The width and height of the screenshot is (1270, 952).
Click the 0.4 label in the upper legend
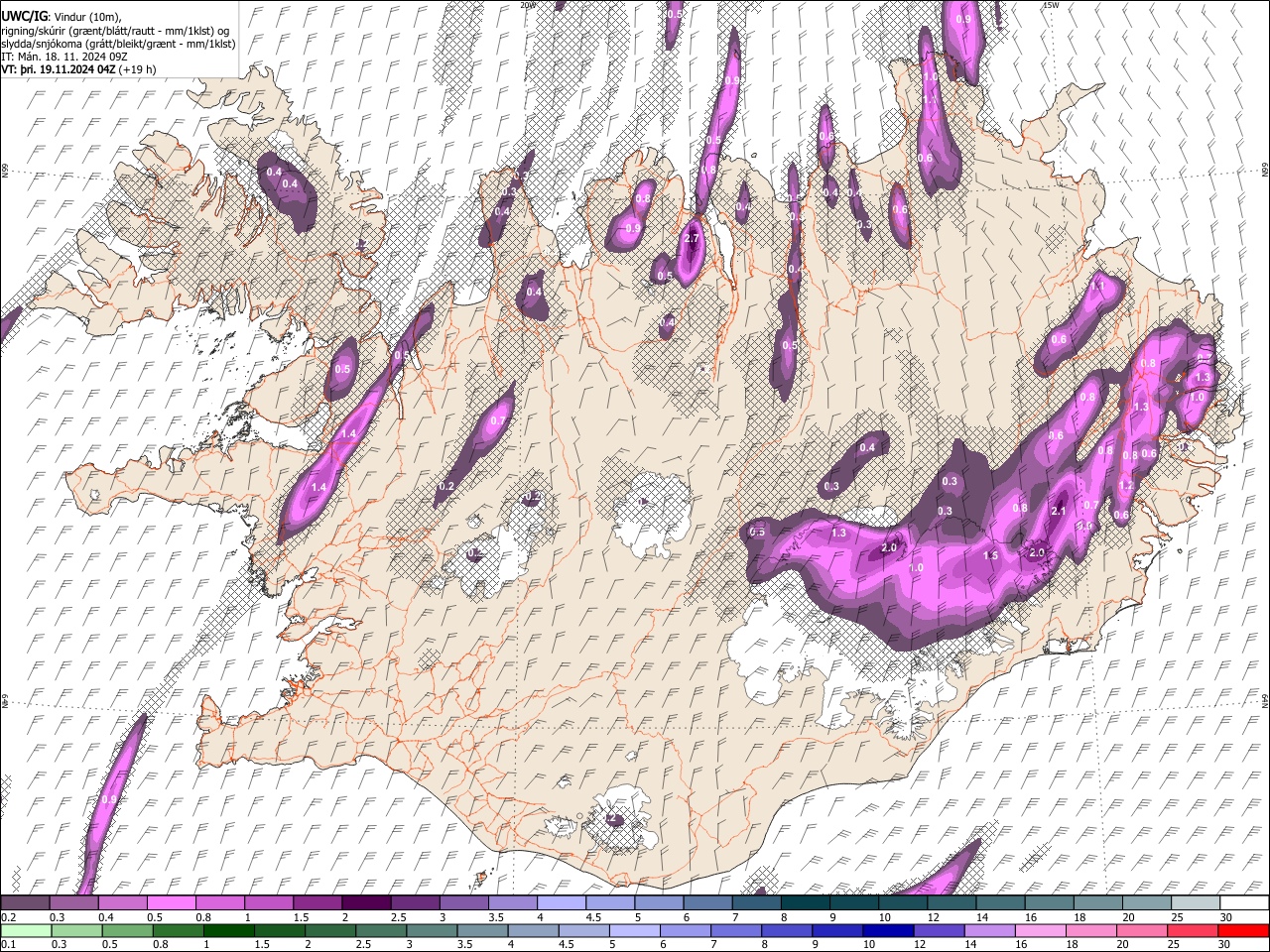pyautogui.click(x=106, y=917)
